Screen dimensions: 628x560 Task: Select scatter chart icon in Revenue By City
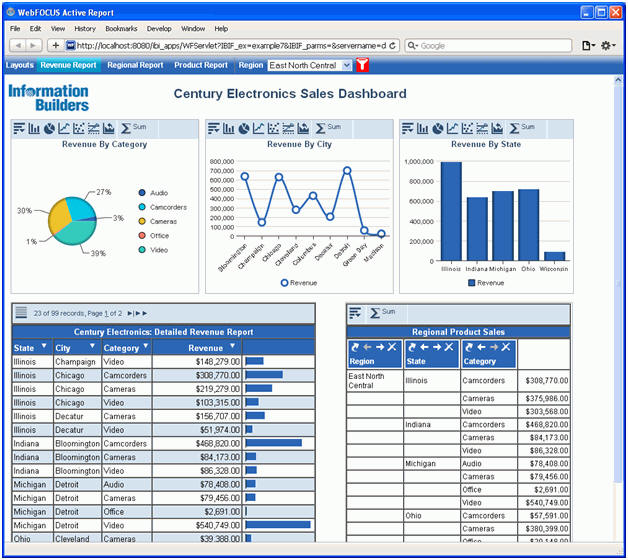click(x=274, y=128)
